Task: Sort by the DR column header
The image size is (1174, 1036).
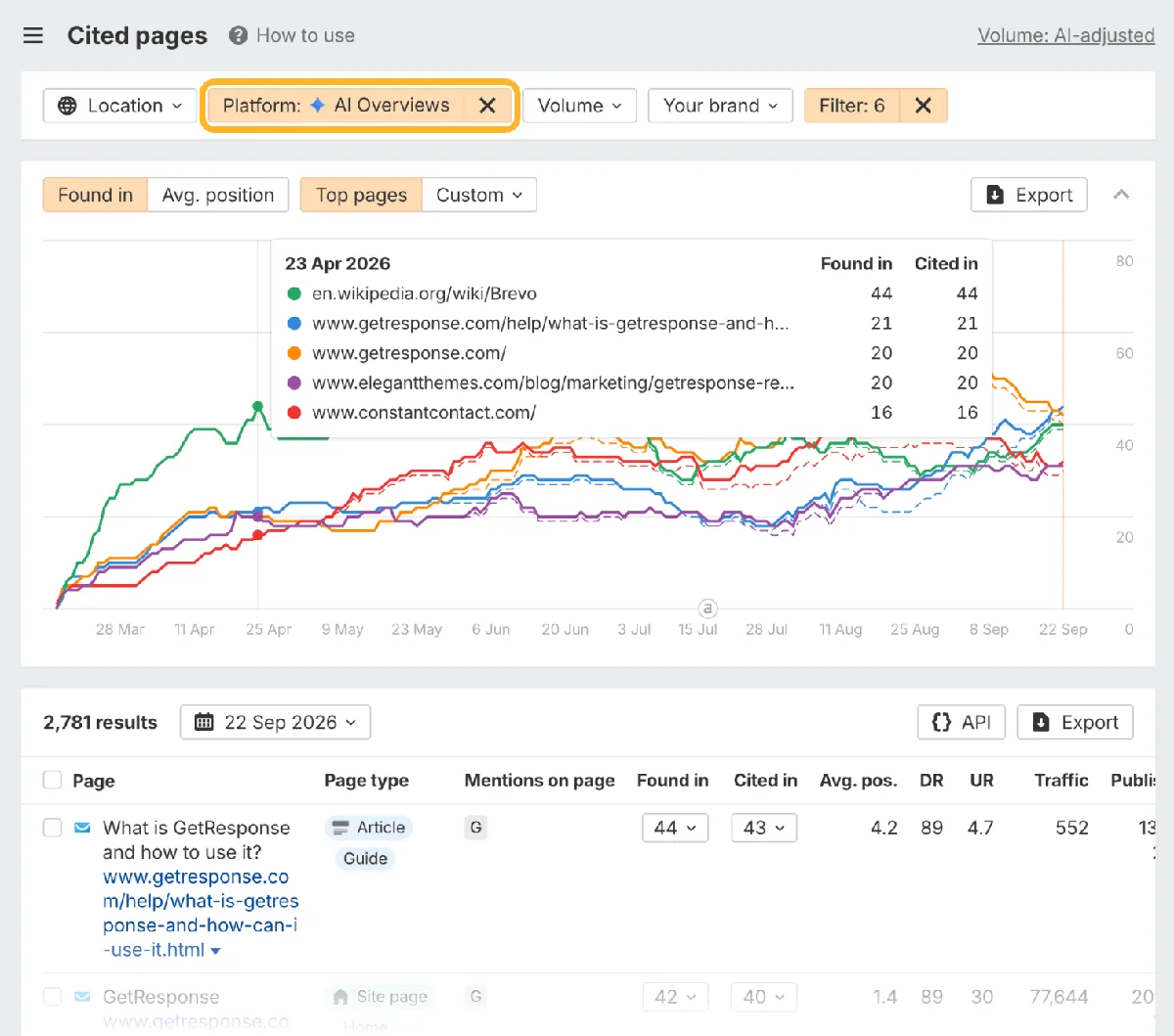Action: (x=931, y=781)
